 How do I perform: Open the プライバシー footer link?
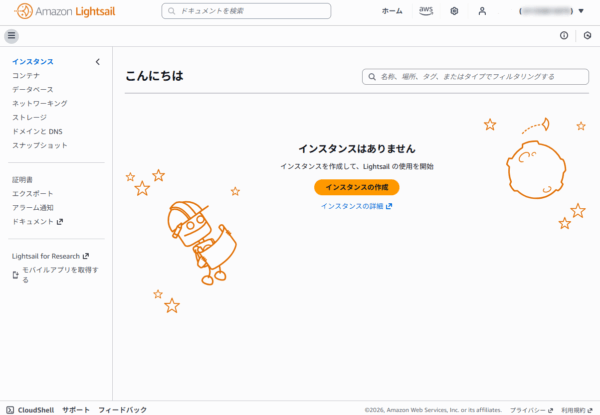point(532,410)
